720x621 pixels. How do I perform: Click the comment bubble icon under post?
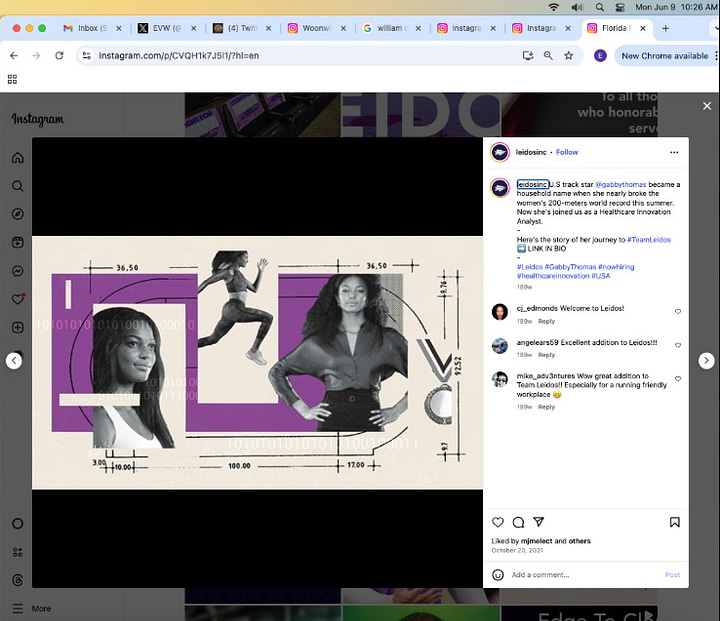coord(518,522)
